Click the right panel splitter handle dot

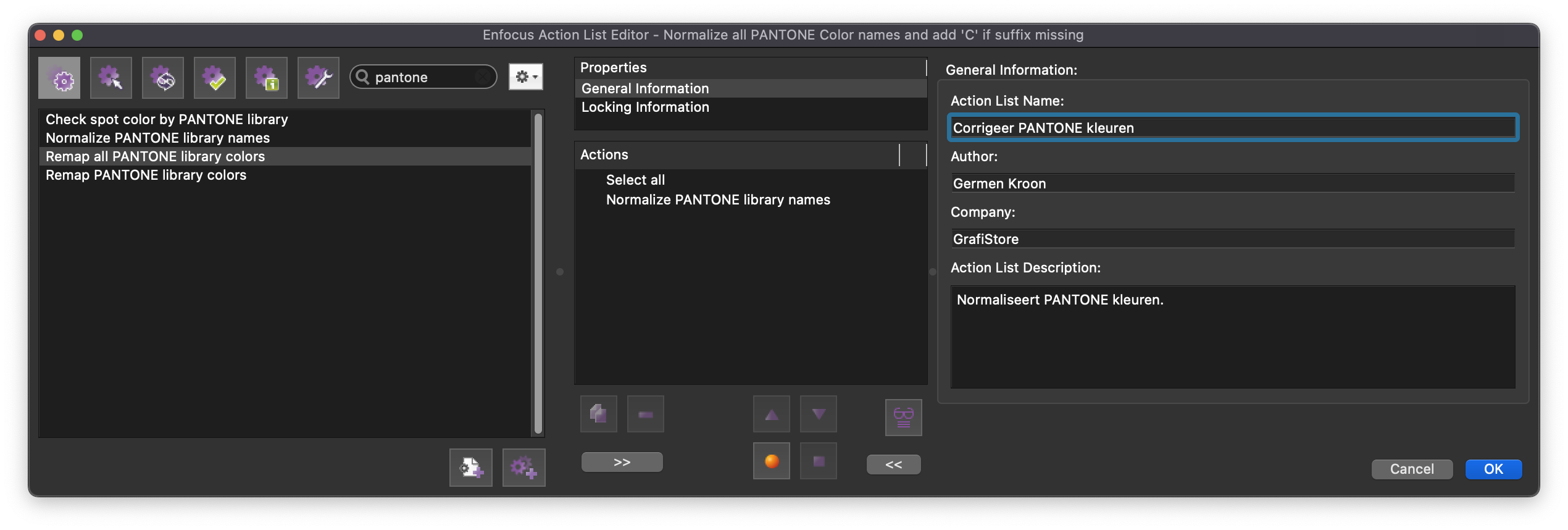(x=933, y=272)
